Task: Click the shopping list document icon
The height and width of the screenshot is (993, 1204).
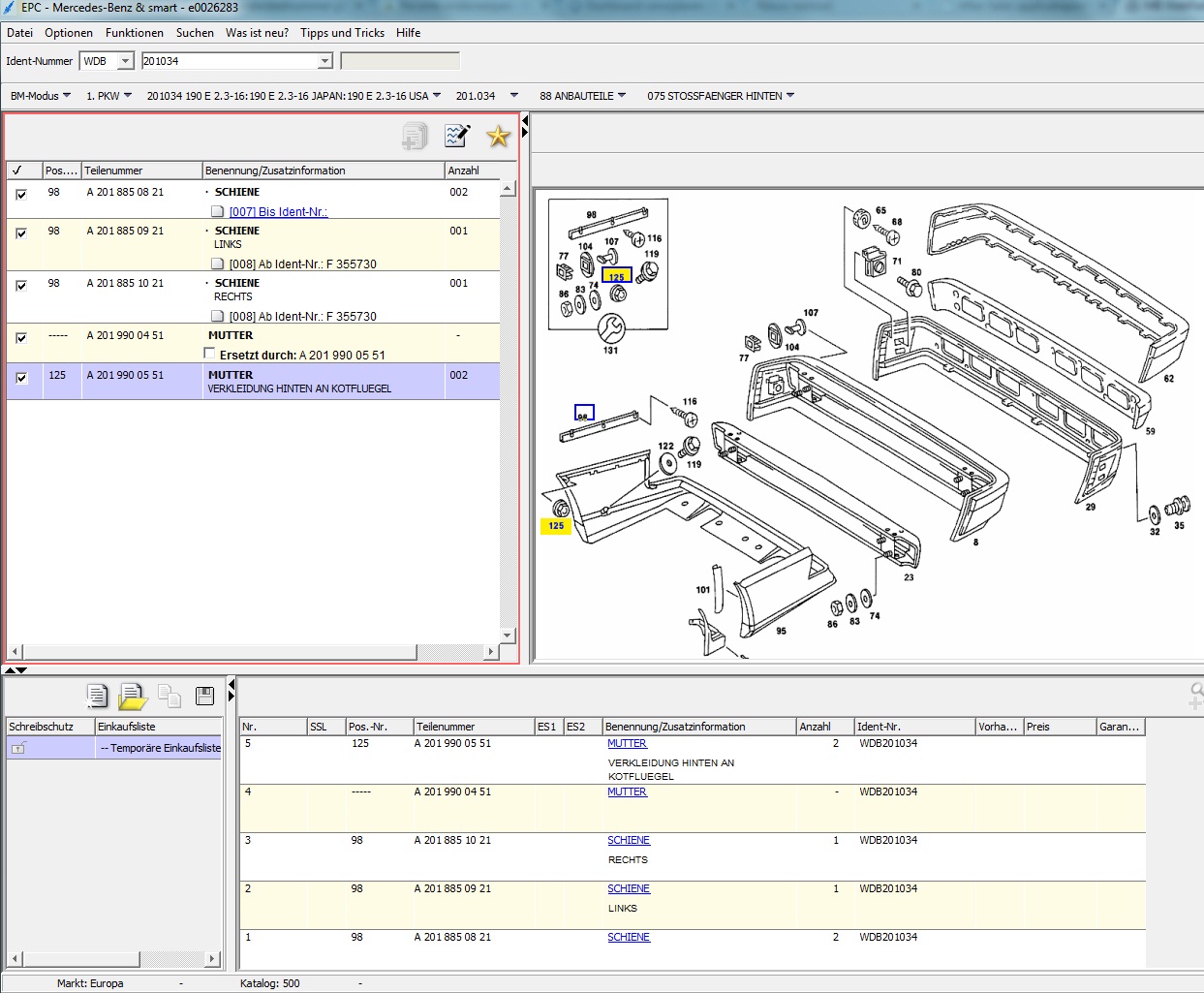Action: click(97, 696)
